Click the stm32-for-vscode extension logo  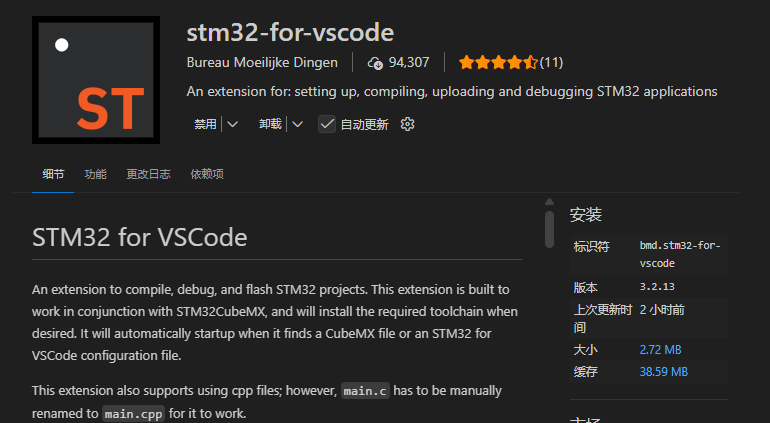(95, 80)
